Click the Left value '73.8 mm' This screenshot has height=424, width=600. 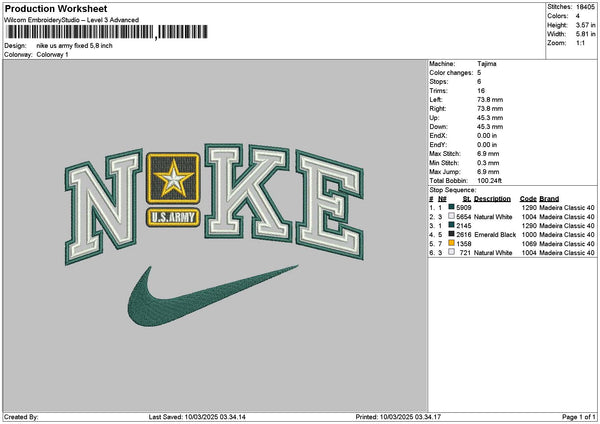point(490,99)
